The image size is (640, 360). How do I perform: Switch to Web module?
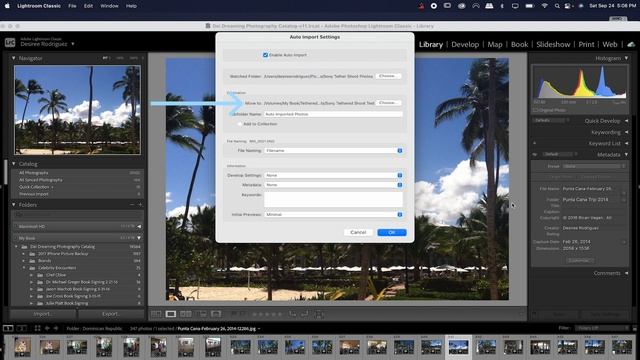click(610, 44)
